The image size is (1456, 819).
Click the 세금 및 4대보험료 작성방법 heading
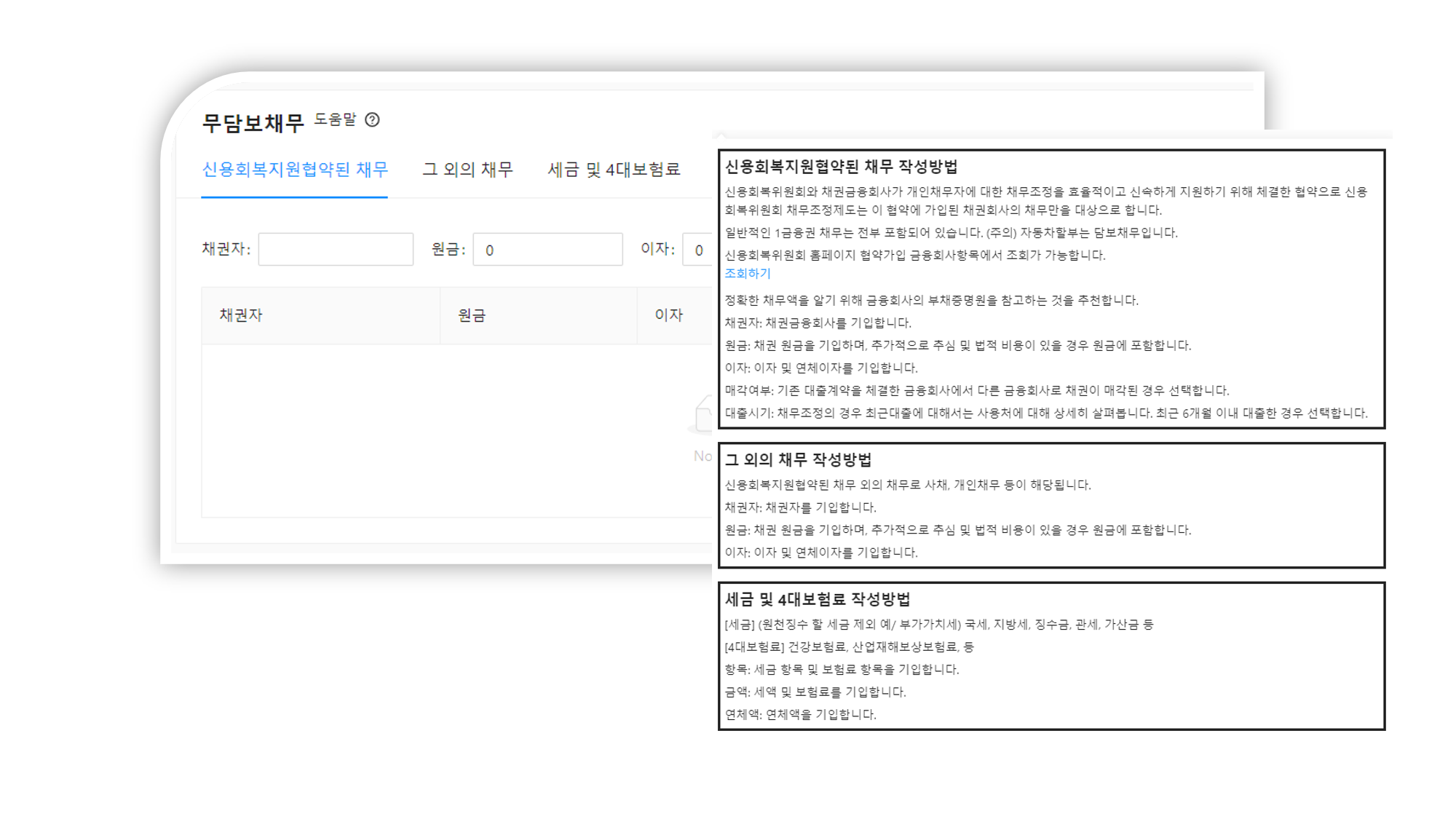click(818, 600)
